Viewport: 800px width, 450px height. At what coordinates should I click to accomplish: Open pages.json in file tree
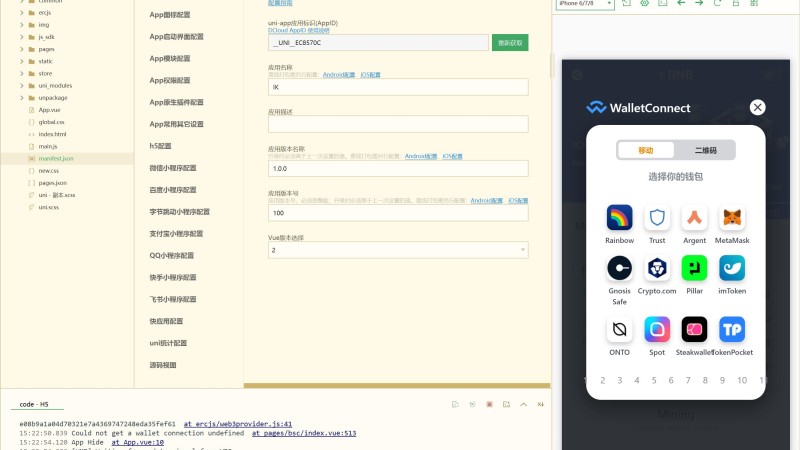[53, 183]
